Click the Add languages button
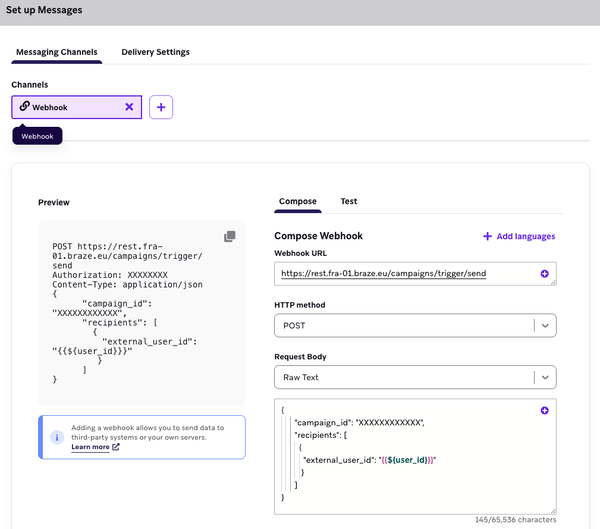The height and width of the screenshot is (529, 600). pos(519,236)
